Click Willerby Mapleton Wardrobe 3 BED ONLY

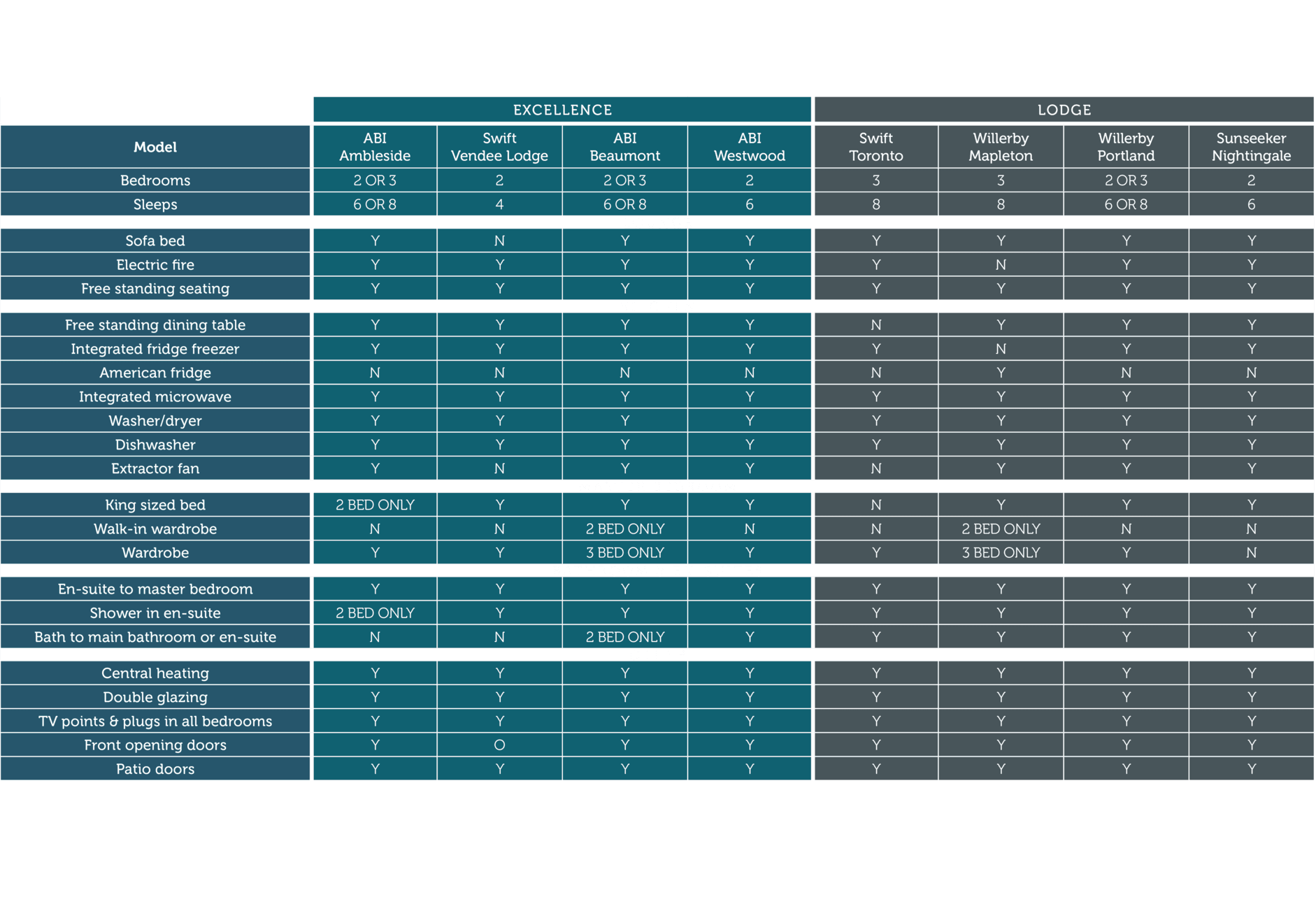1001,552
